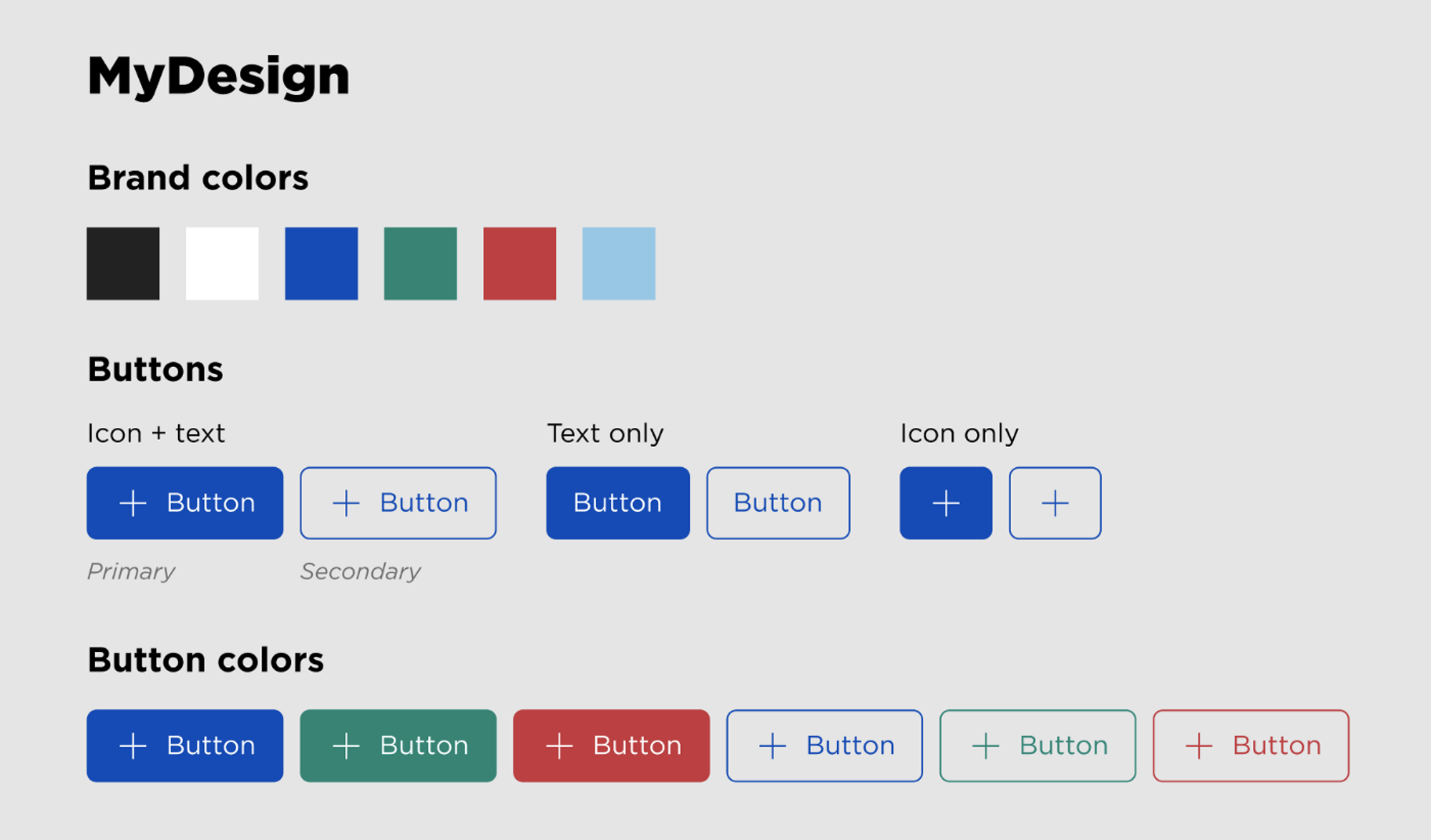Click the outlined icon-only plus button
The width and height of the screenshot is (1431, 840).
1055,503
